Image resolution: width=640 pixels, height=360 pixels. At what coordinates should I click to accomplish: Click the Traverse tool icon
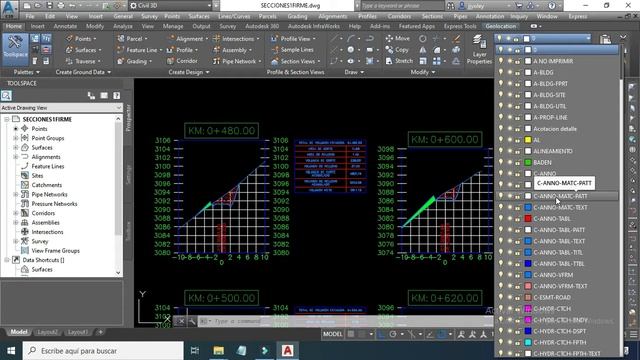click(69, 61)
